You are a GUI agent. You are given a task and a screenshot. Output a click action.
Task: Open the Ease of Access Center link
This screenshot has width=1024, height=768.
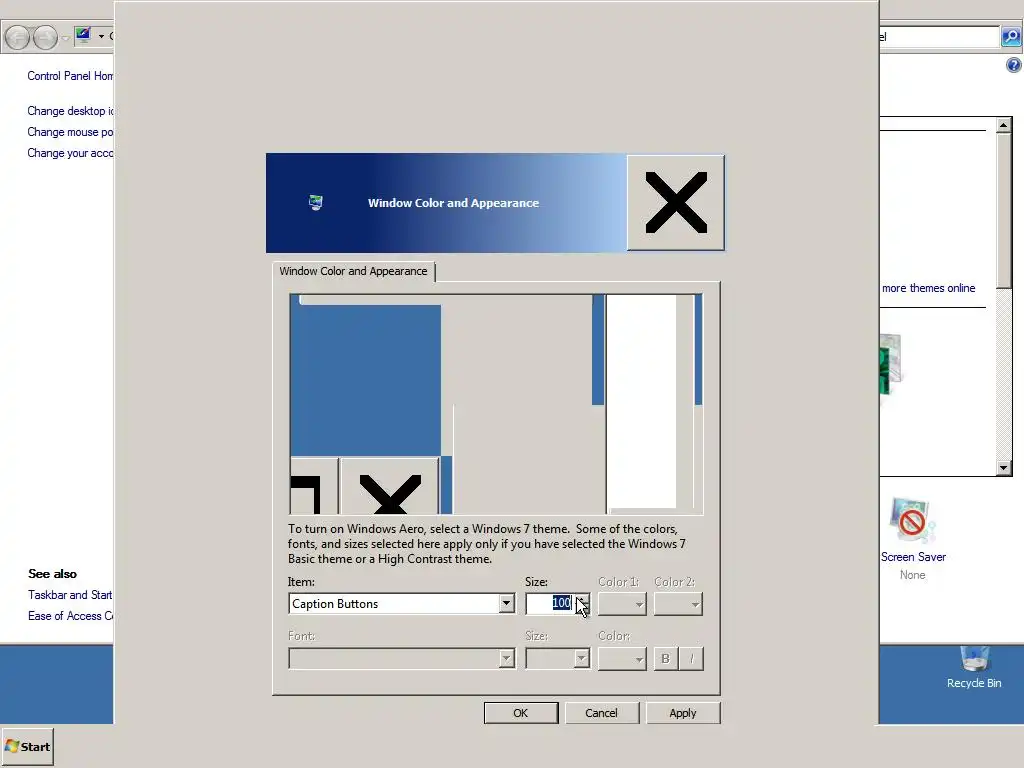click(70, 616)
